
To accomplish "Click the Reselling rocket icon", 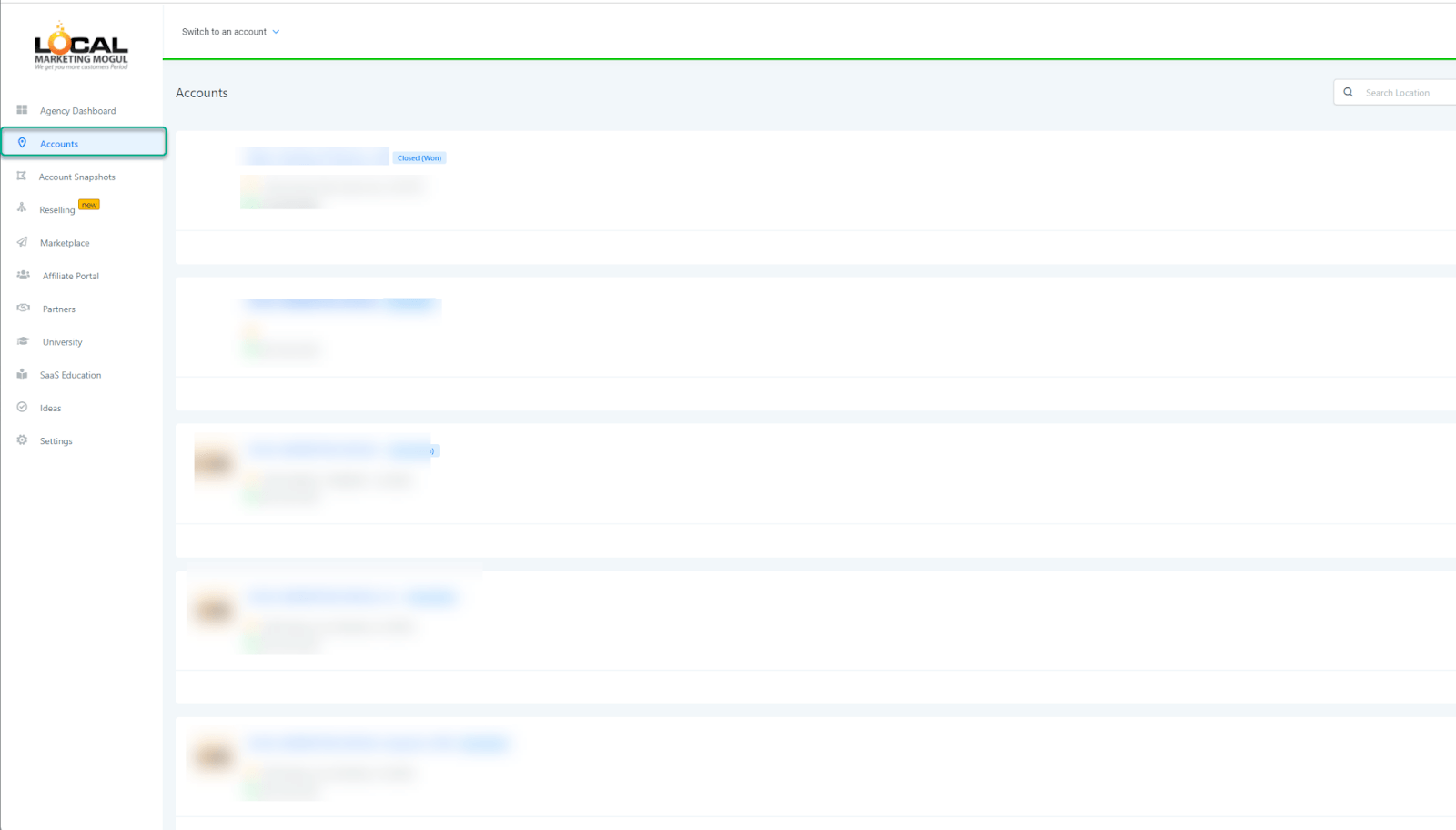I will [22, 207].
